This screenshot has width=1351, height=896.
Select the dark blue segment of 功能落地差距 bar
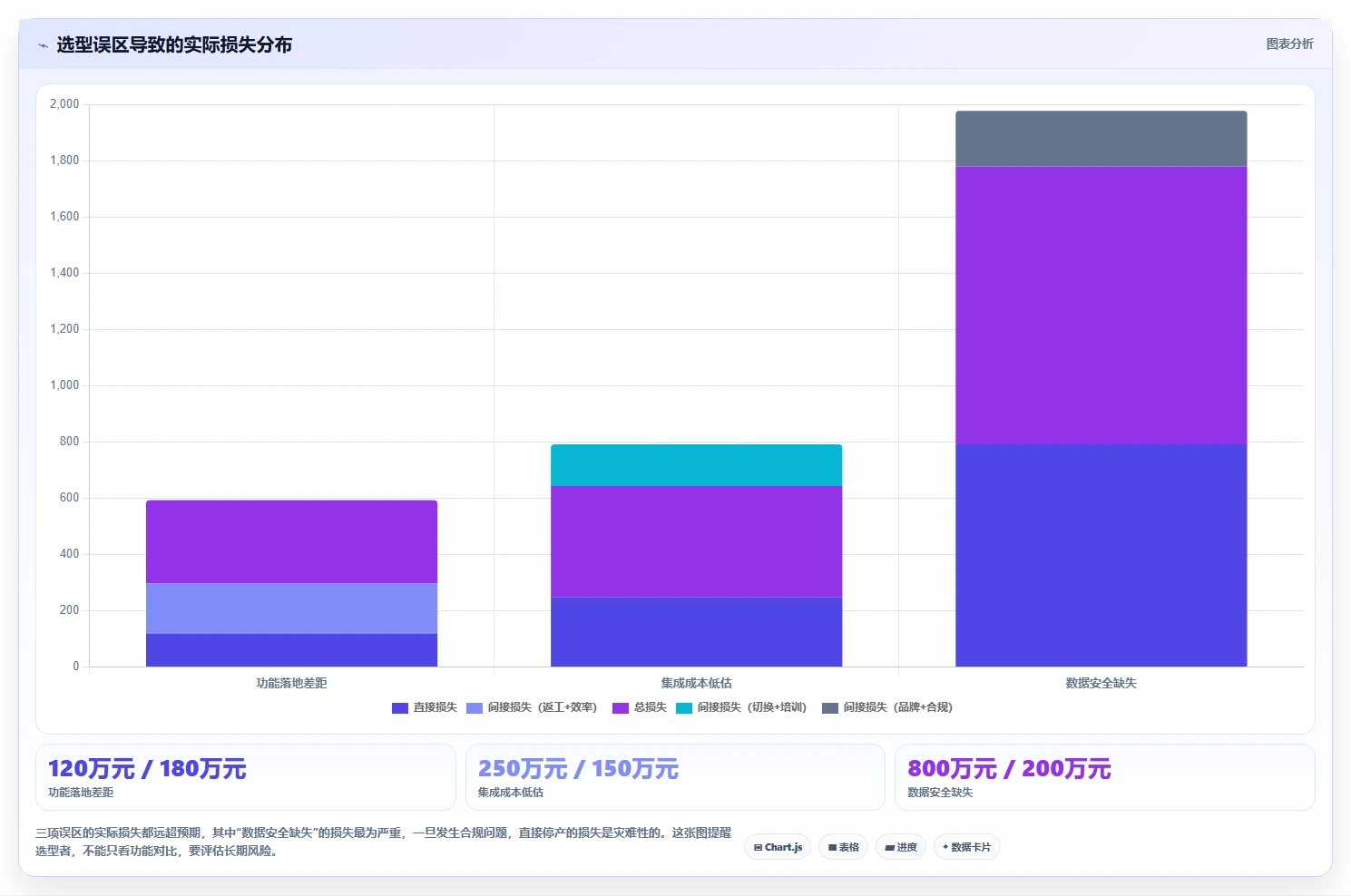(291, 650)
